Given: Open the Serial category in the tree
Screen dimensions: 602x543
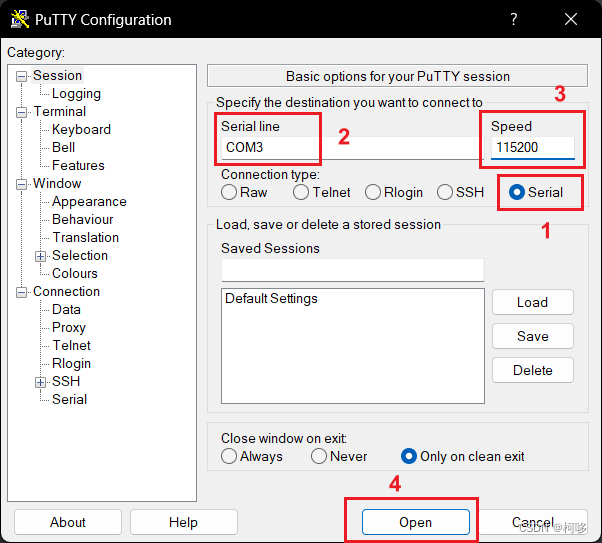Looking at the screenshot, I should coord(69,400).
